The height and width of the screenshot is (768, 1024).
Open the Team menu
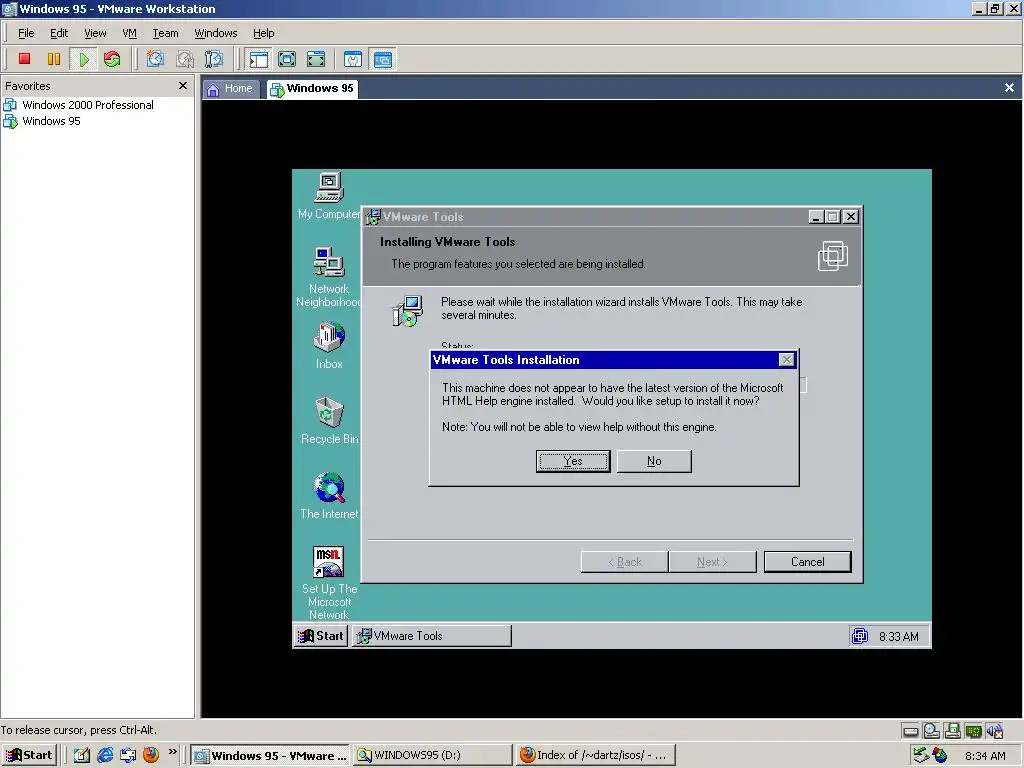pos(165,33)
